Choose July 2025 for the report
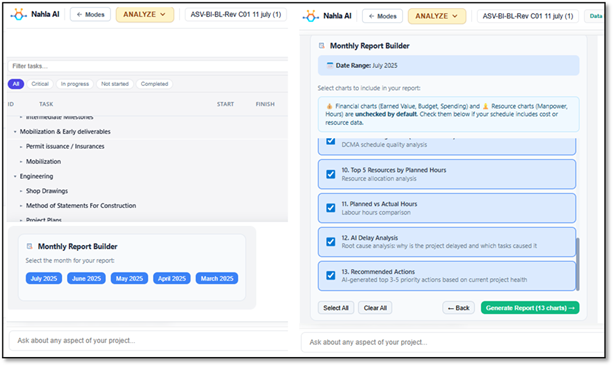The height and width of the screenshot is (366, 614). click(x=44, y=278)
